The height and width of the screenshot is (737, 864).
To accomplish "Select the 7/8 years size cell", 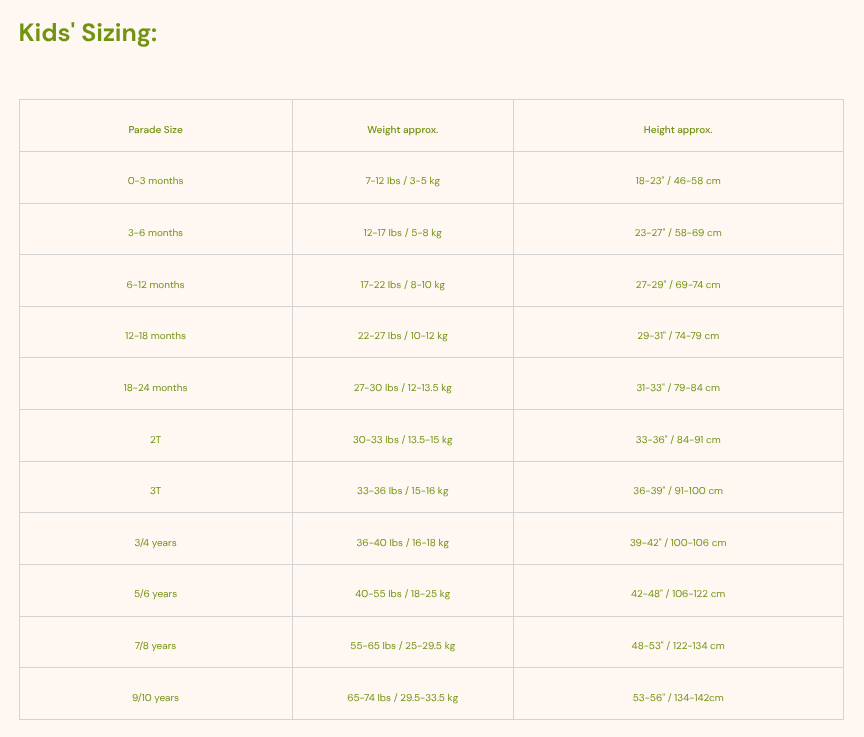I will pos(155,646).
